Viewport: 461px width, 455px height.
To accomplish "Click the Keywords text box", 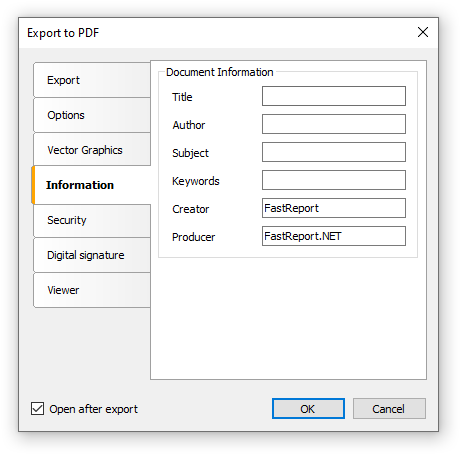I will (334, 180).
